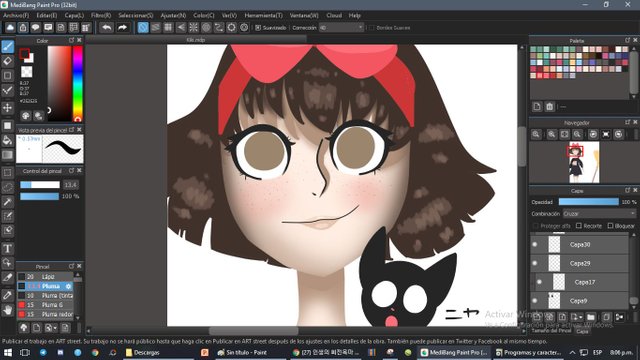Zoom out in the Navegador panel
The height and width of the screenshot is (360, 640).
pyautogui.click(x=577, y=134)
